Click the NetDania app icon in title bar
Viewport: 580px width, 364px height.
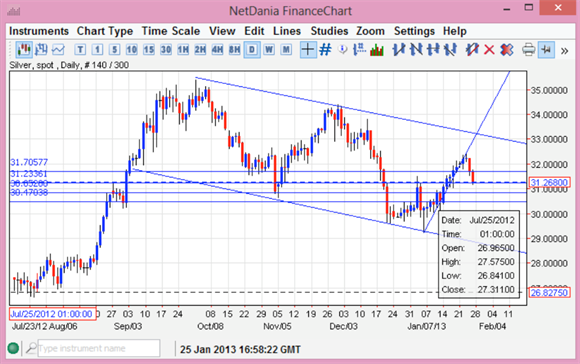pyautogui.click(x=13, y=11)
